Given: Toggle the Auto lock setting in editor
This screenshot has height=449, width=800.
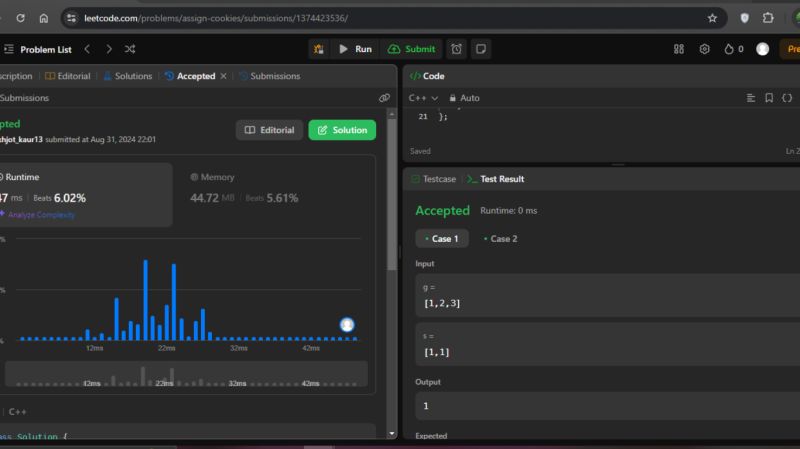Looking at the screenshot, I should (464, 98).
